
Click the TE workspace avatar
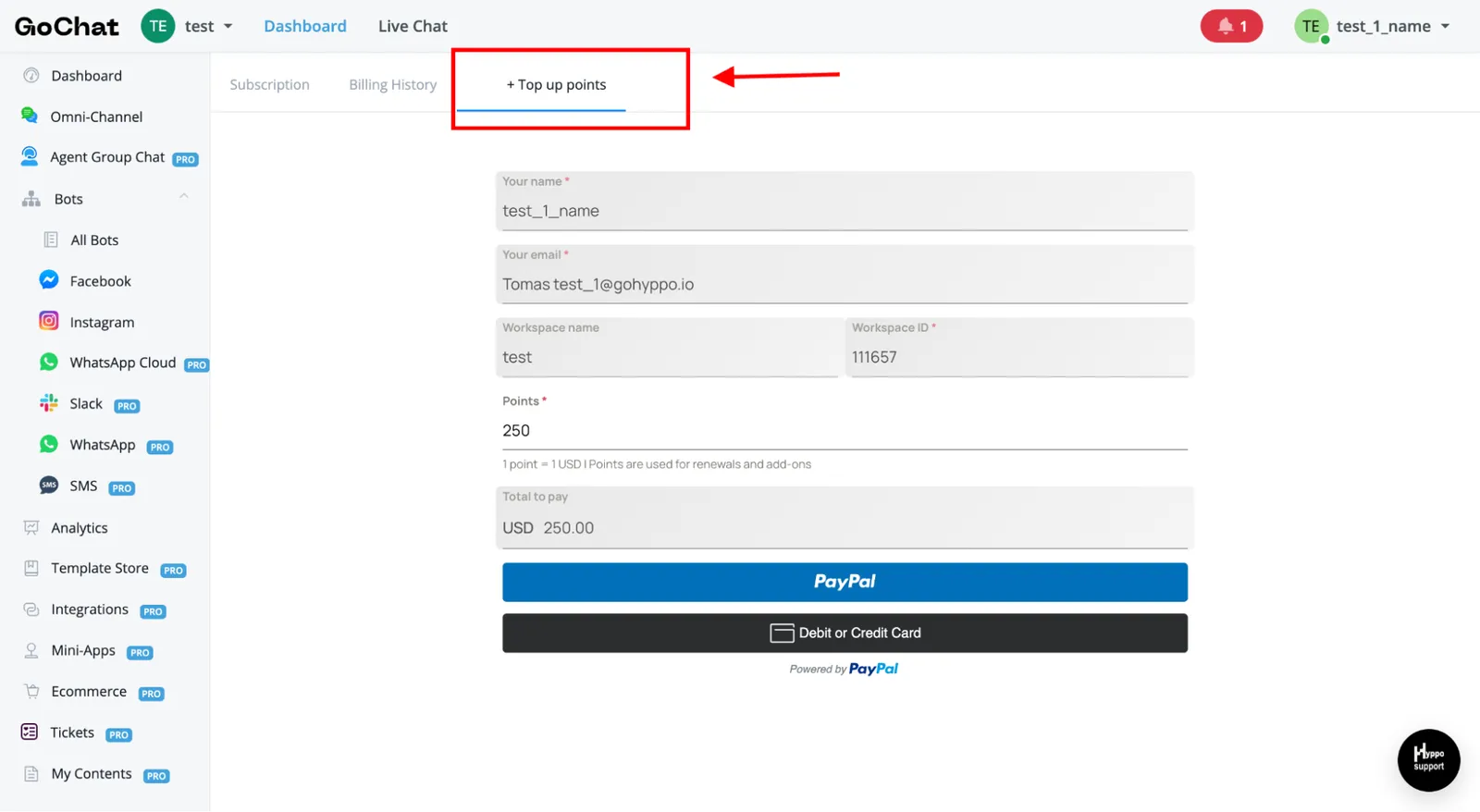pyautogui.click(x=158, y=26)
